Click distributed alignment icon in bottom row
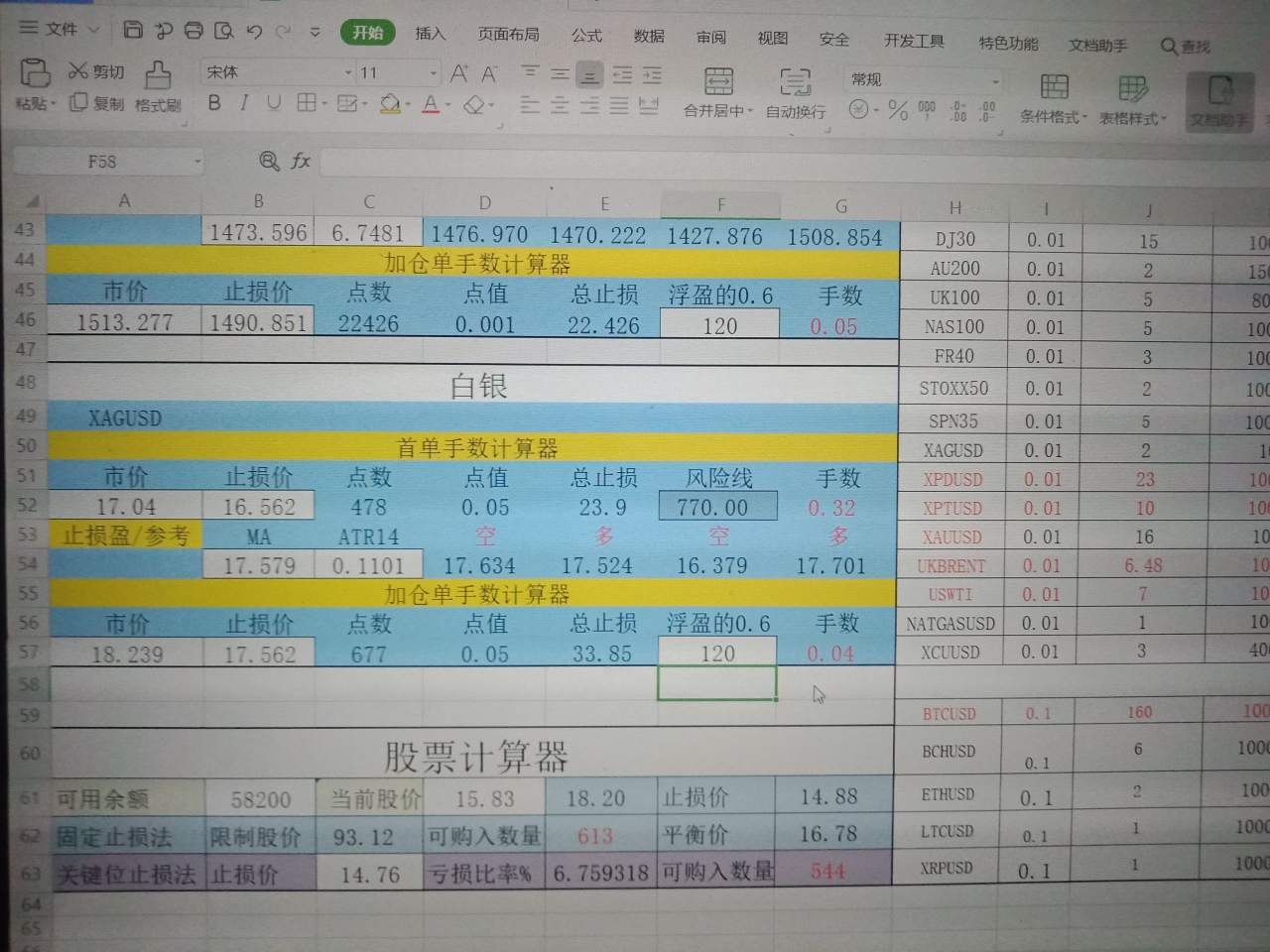This screenshot has height=952, width=1270. [649, 106]
